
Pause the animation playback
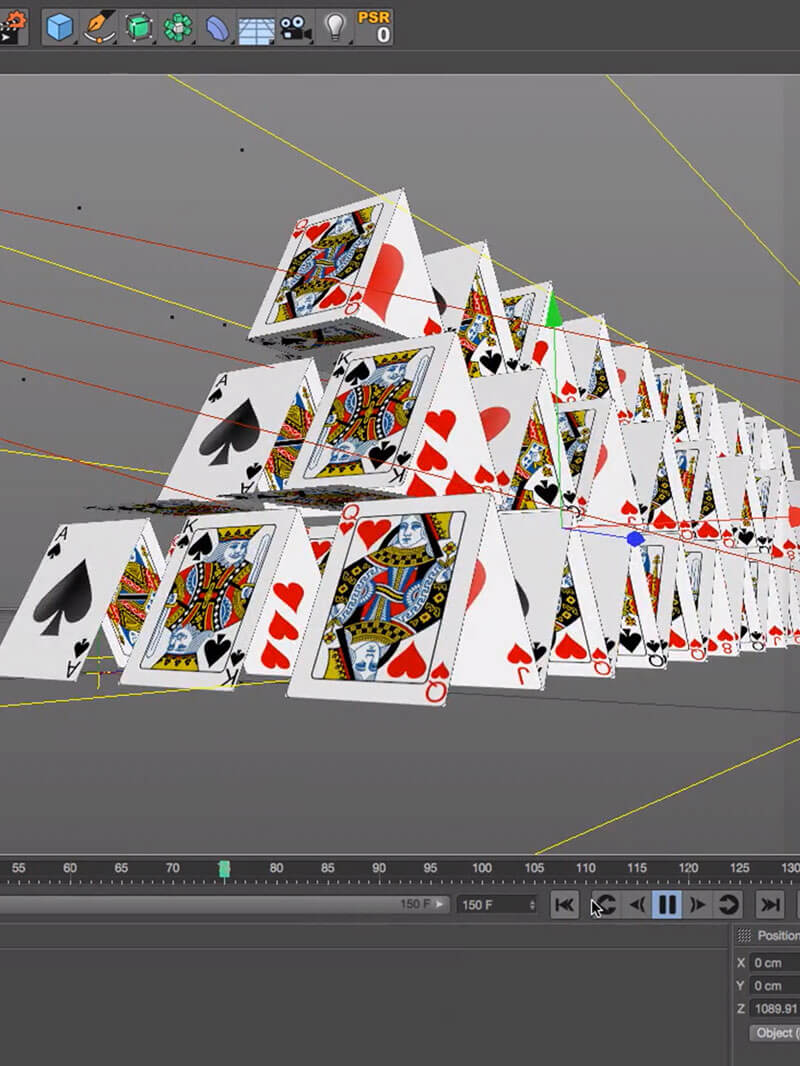coord(667,905)
